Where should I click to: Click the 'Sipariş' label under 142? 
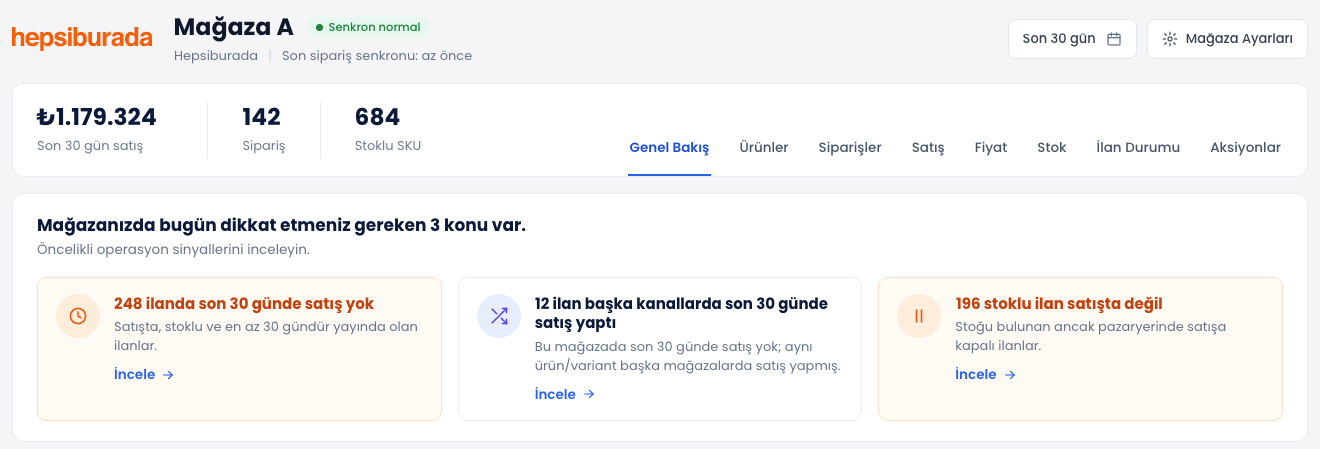tap(264, 146)
